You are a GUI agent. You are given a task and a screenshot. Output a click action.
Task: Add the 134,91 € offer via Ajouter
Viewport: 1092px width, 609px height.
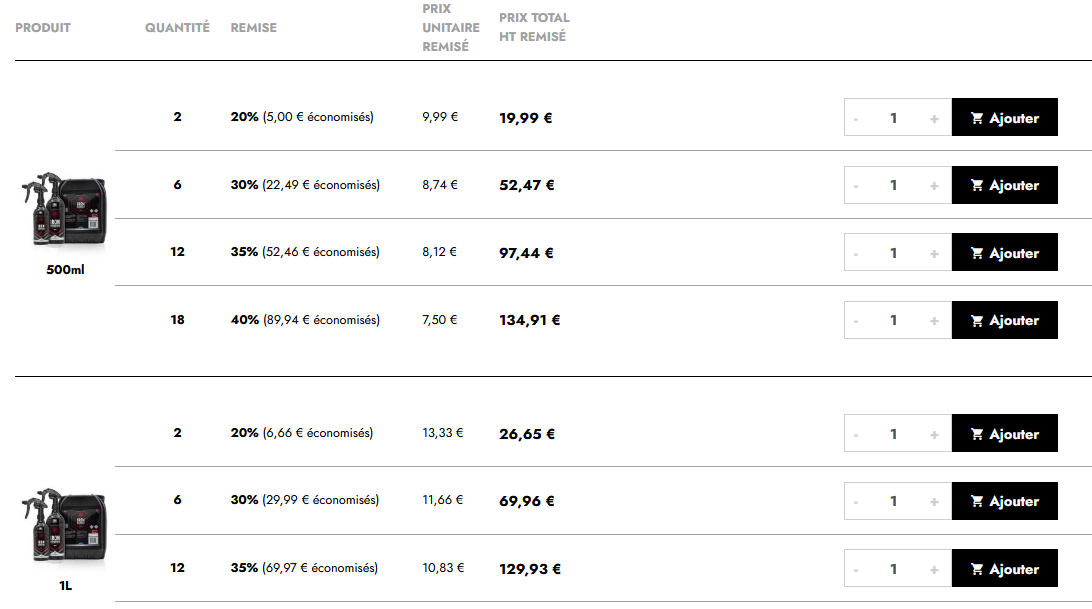click(1005, 320)
